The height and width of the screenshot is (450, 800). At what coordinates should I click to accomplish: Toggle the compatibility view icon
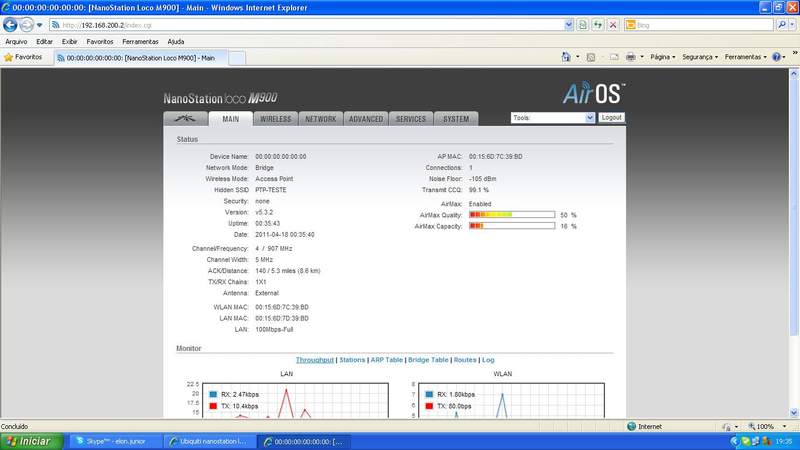click(583, 25)
